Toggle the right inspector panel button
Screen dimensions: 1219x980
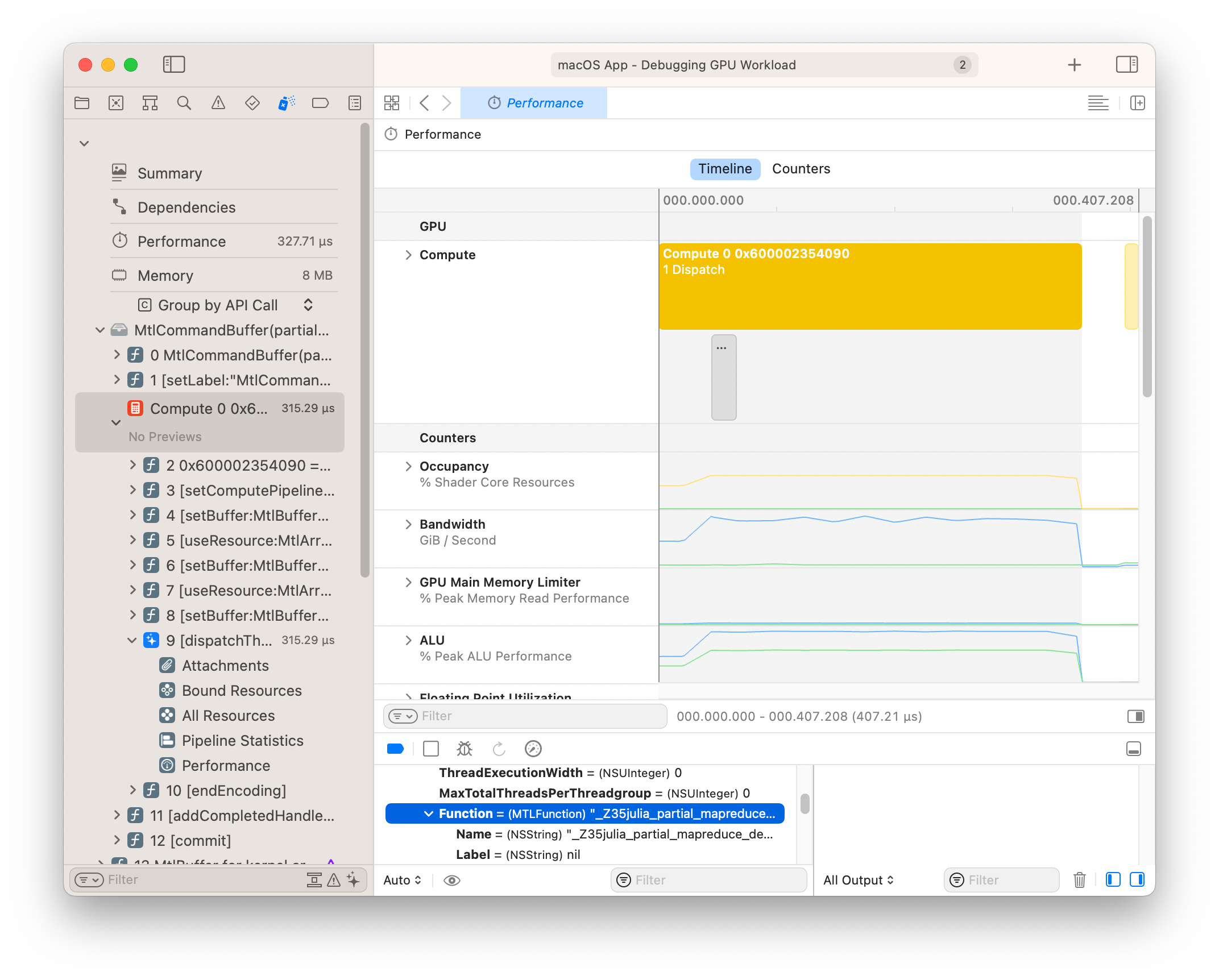(1127, 64)
